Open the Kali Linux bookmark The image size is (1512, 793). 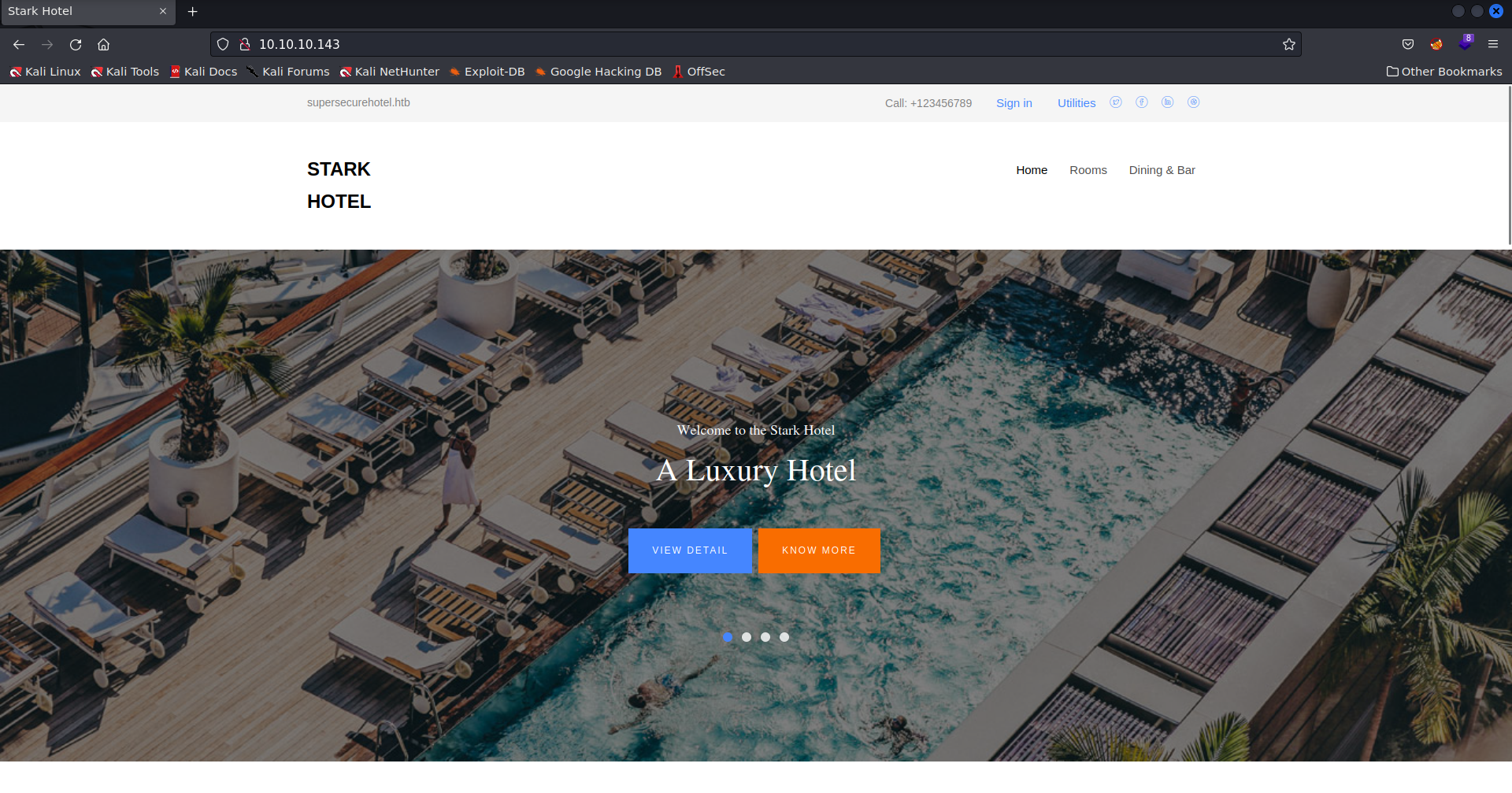click(x=46, y=72)
